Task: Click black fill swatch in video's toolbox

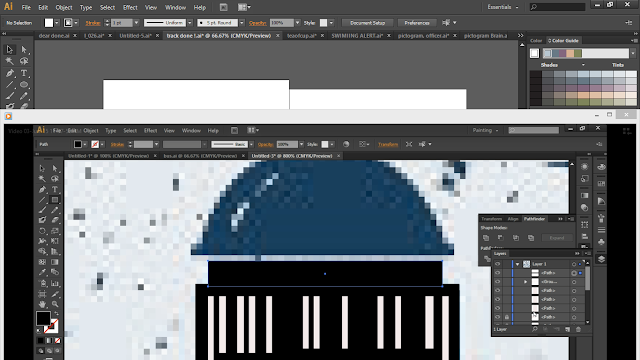Action: tap(43, 318)
